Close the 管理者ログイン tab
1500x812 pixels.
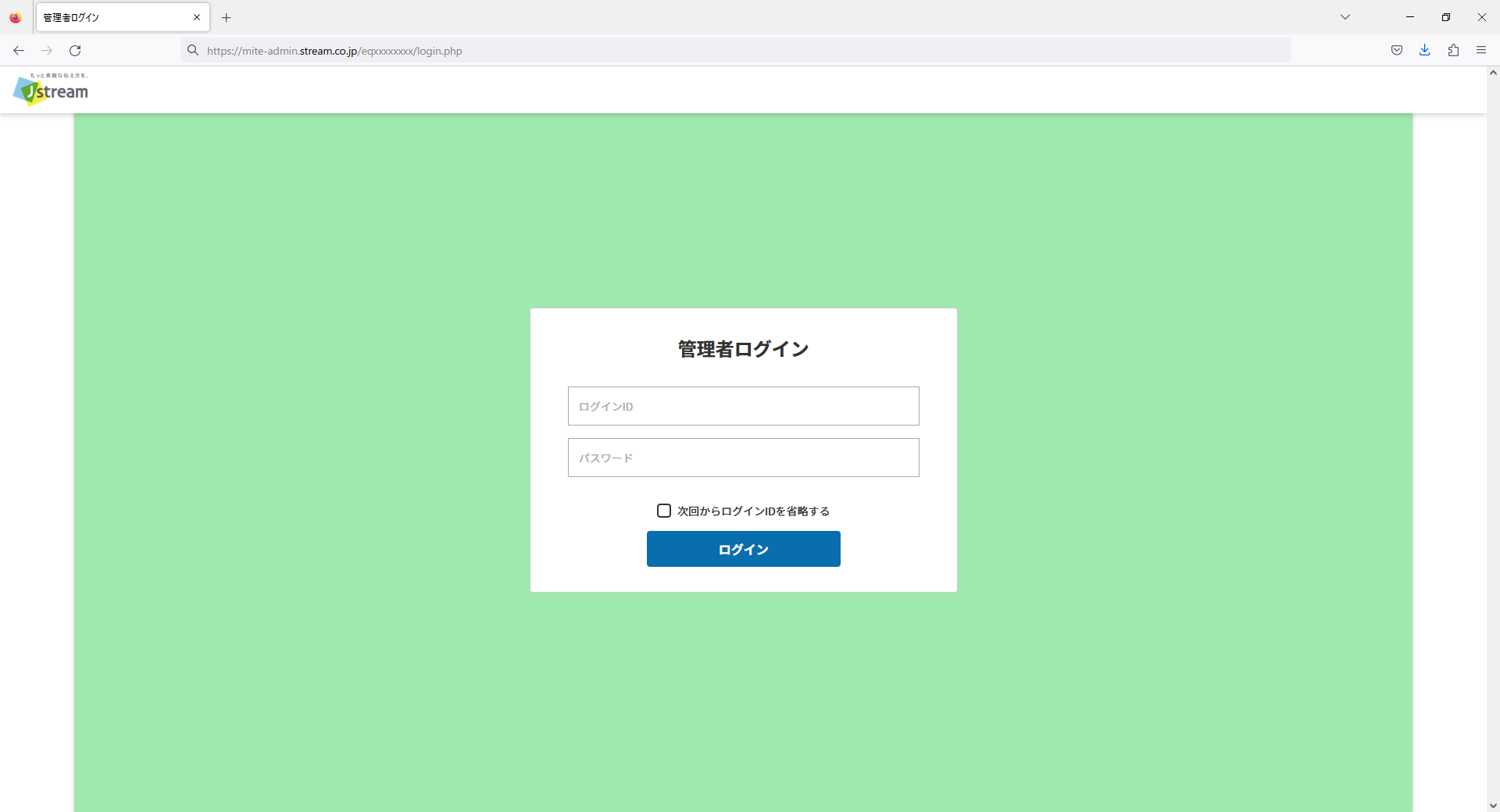pos(197,17)
